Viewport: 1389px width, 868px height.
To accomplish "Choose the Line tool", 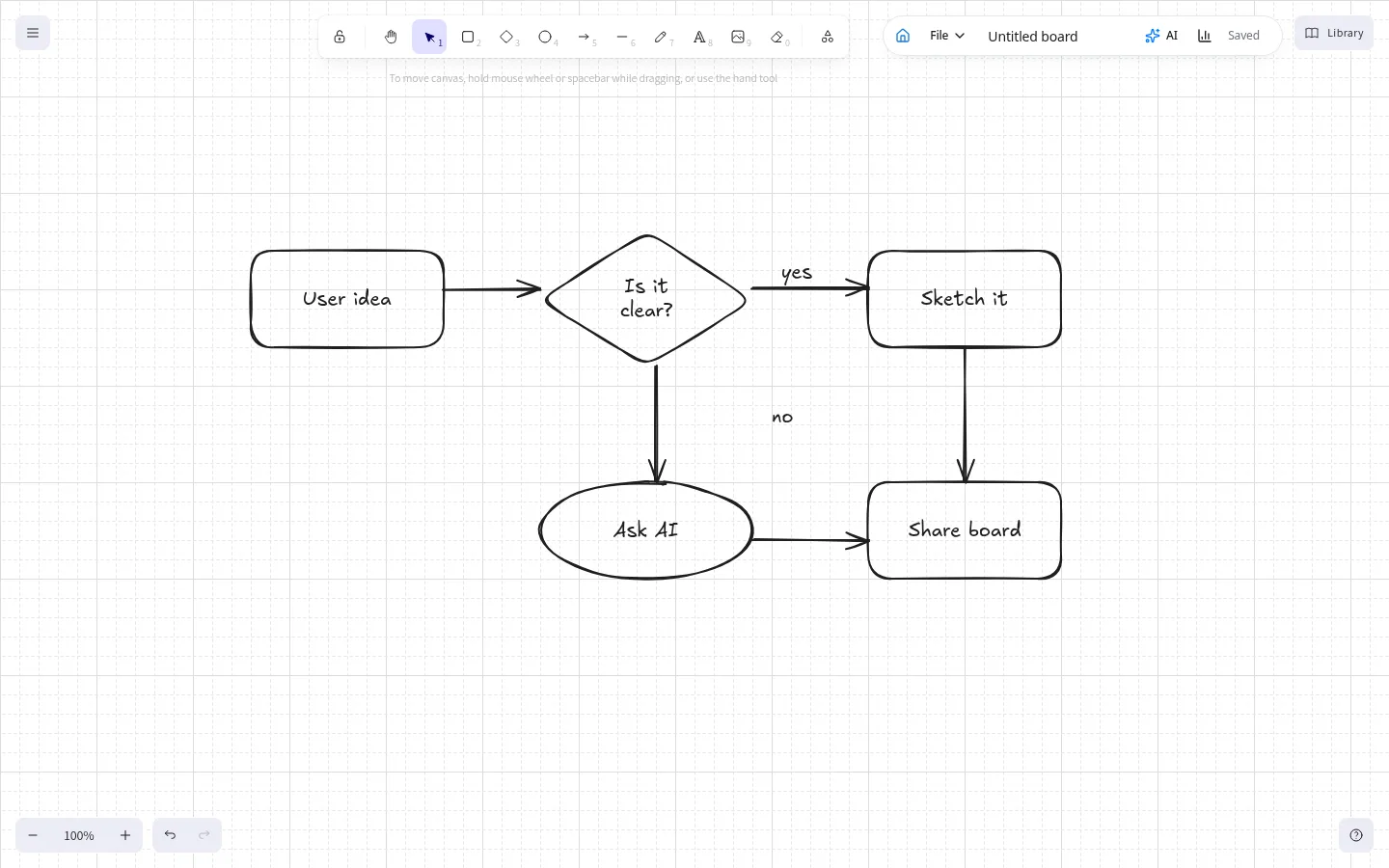I will point(622,37).
